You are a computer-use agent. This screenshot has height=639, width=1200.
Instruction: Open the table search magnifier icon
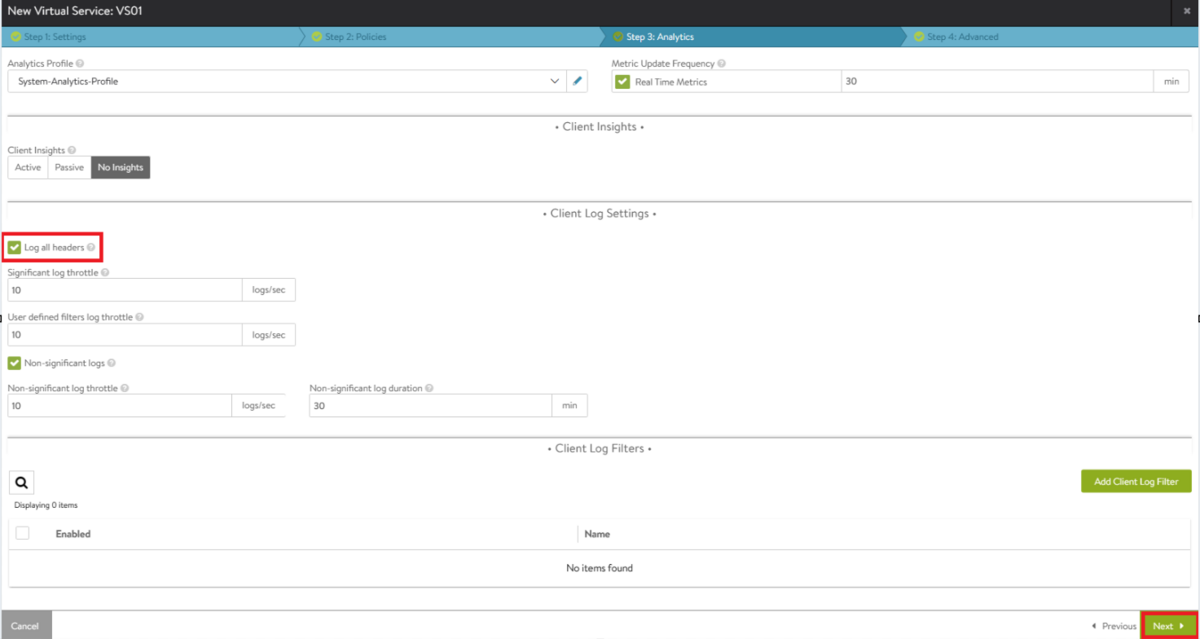coord(22,482)
